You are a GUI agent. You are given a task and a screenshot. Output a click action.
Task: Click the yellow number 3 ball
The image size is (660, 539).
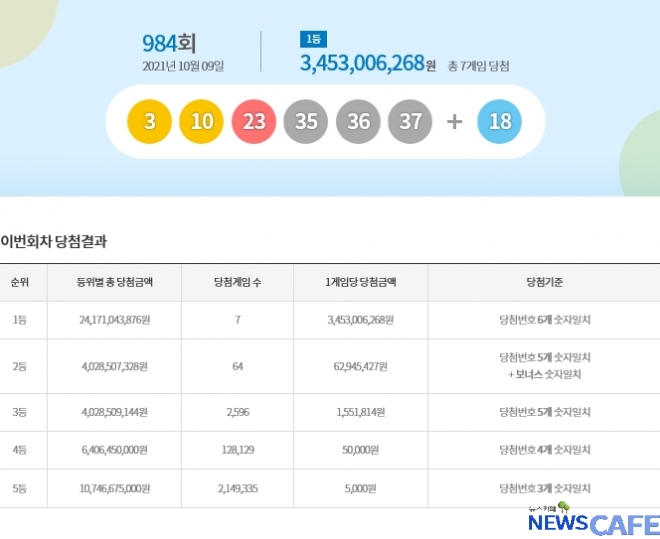150,122
